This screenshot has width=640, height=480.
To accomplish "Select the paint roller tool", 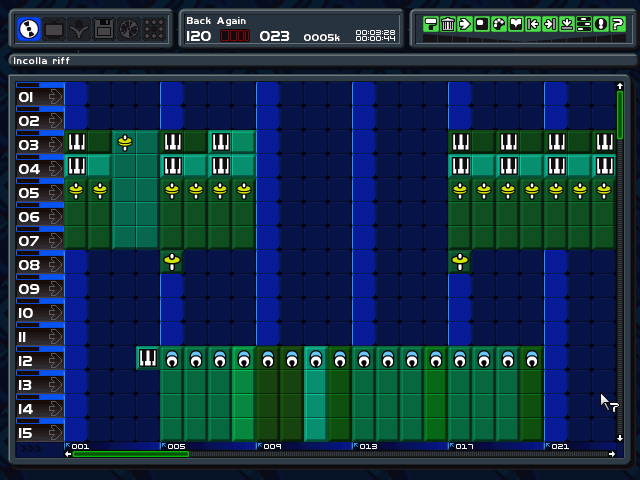I will point(431,24).
